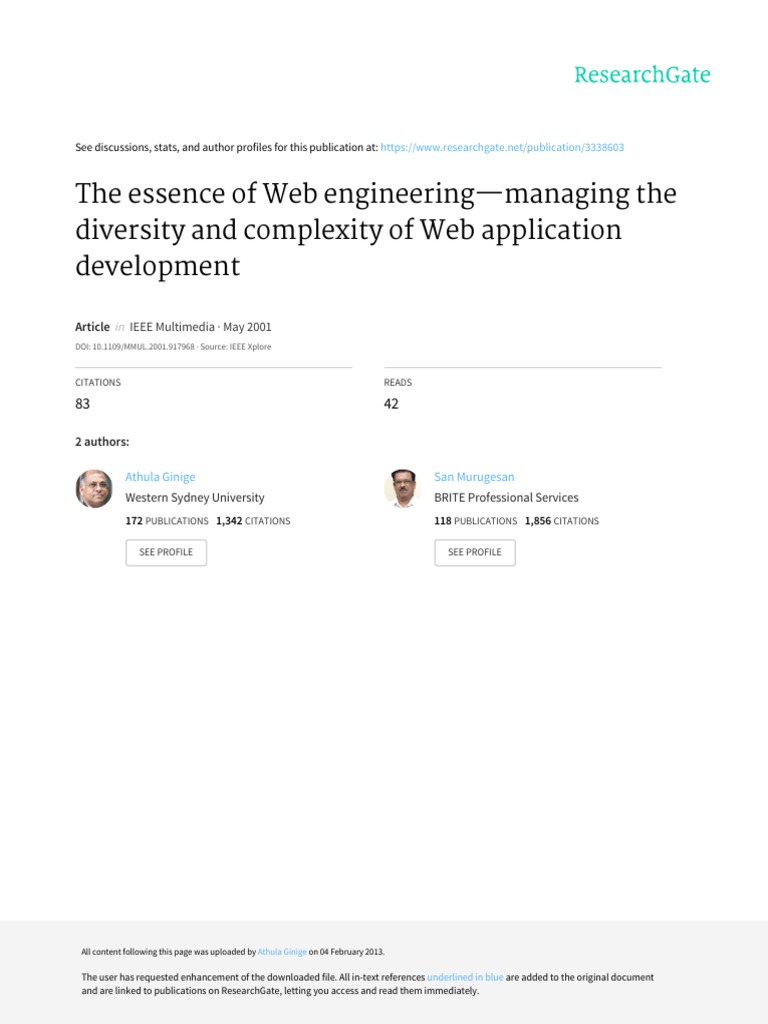Select the Western Sydney University affiliation
Screen dimensions: 768x1024
click(194, 497)
